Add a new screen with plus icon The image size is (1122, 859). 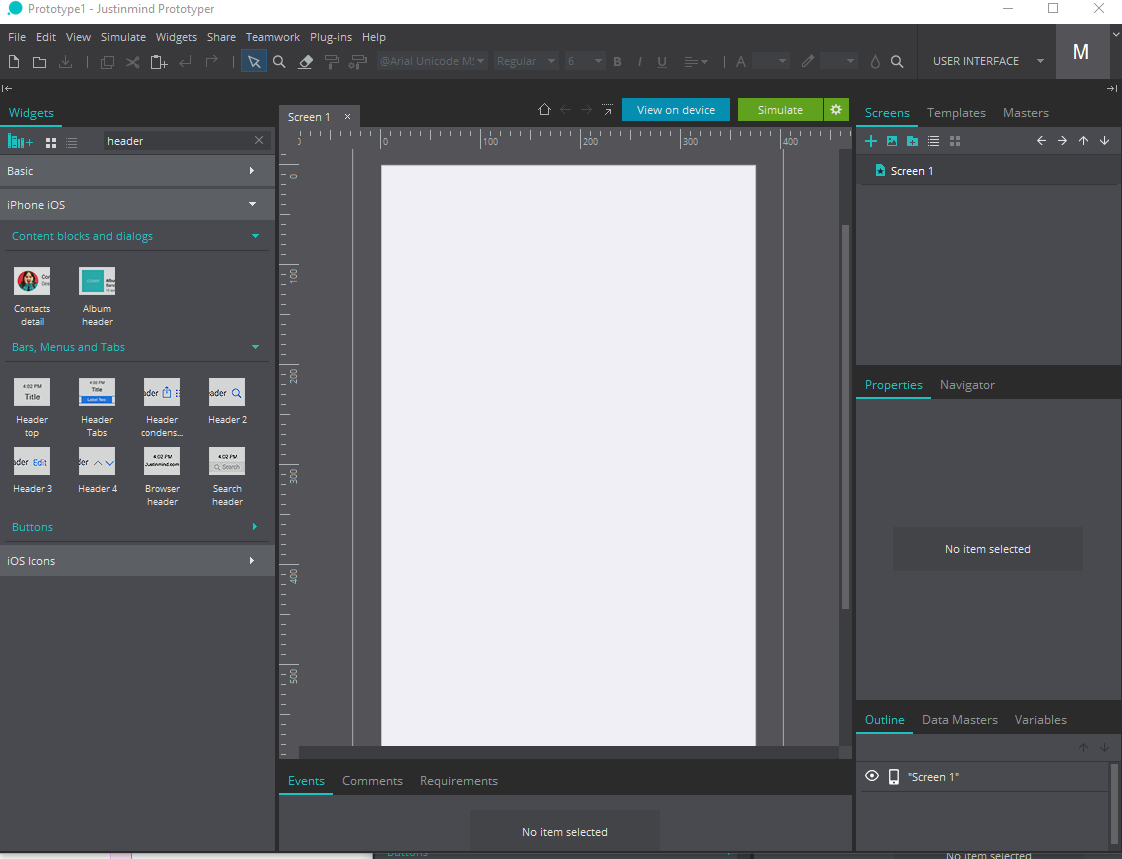click(x=871, y=141)
